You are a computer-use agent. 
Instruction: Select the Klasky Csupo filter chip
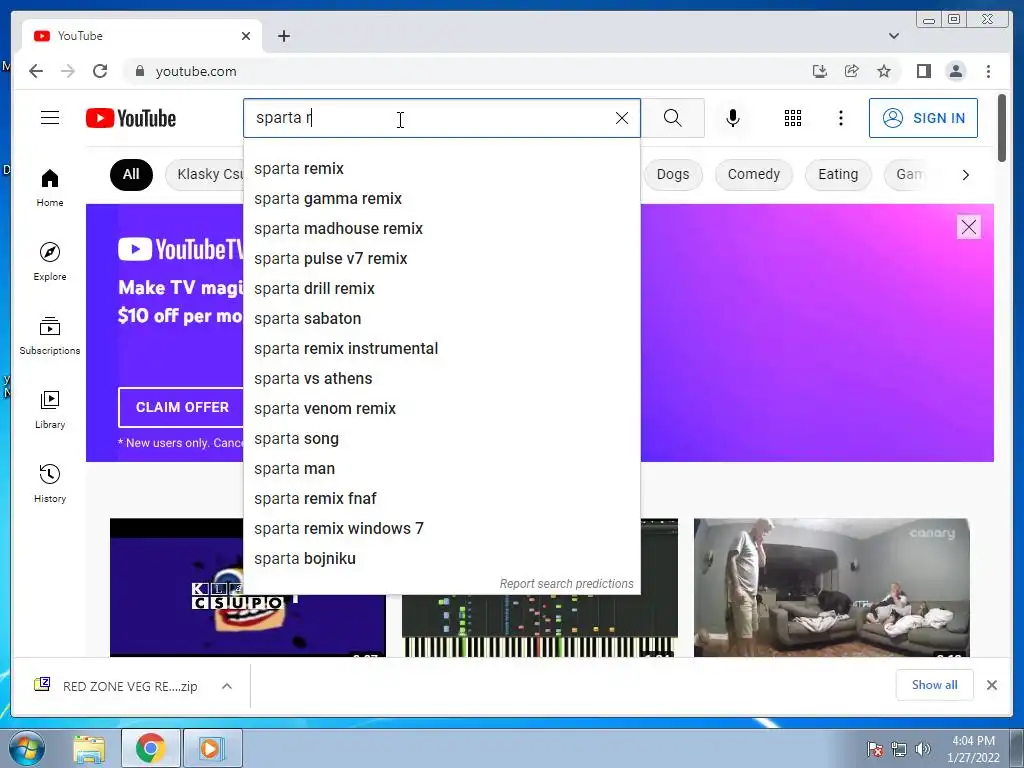click(x=204, y=174)
